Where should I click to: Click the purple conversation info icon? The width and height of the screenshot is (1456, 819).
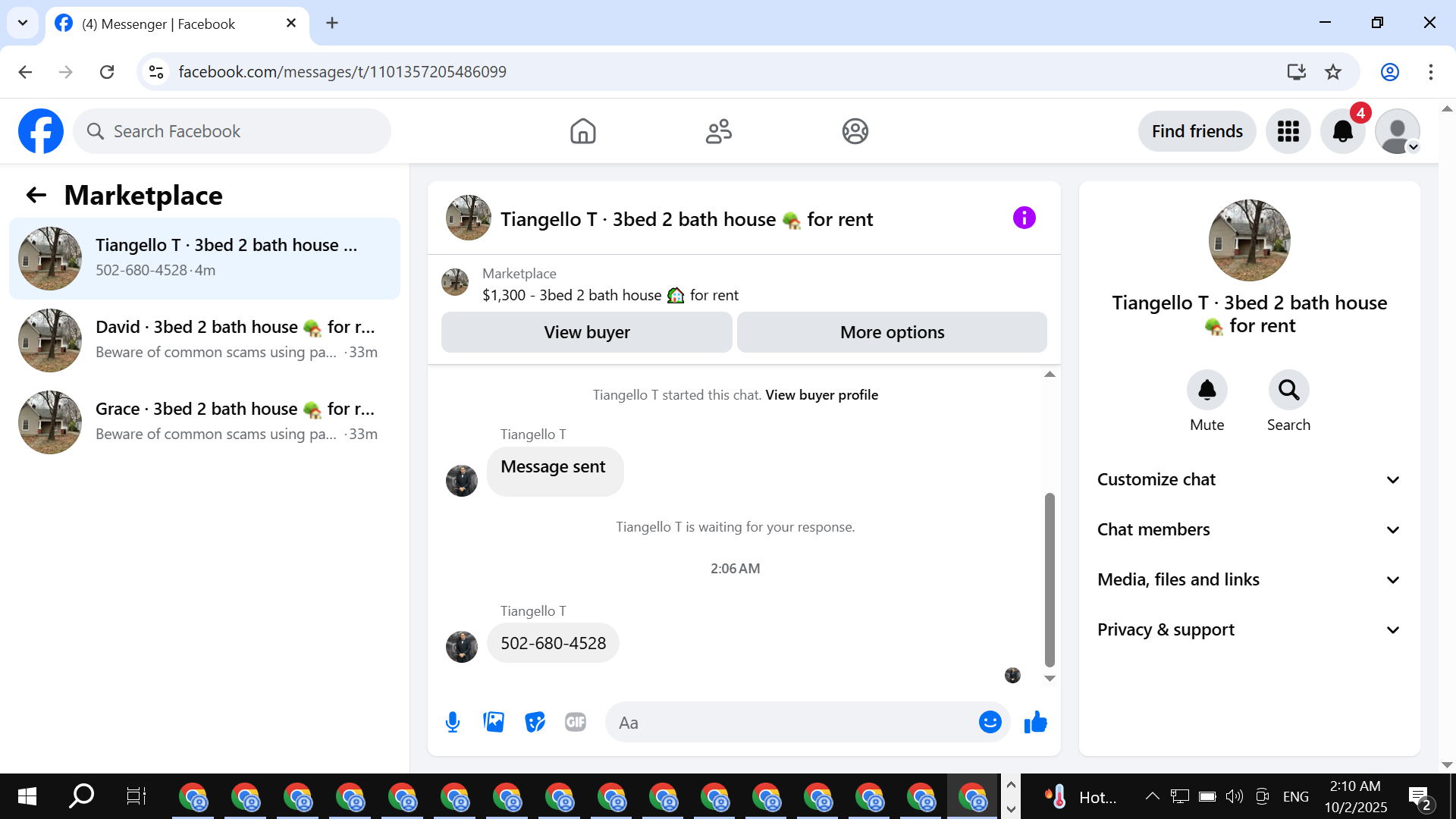(x=1024, y=218)
